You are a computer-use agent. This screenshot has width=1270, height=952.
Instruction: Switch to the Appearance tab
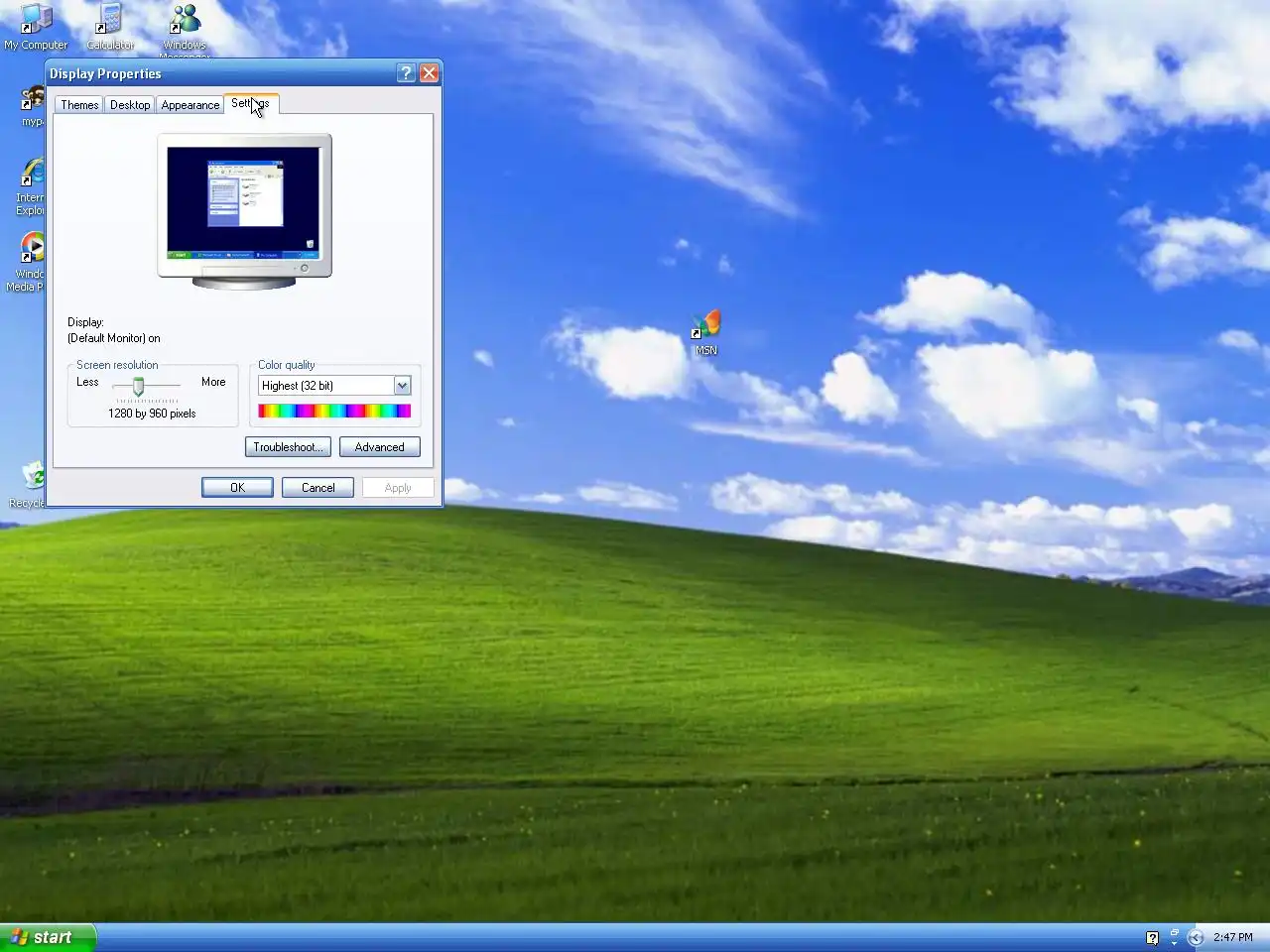pos(190,104)
